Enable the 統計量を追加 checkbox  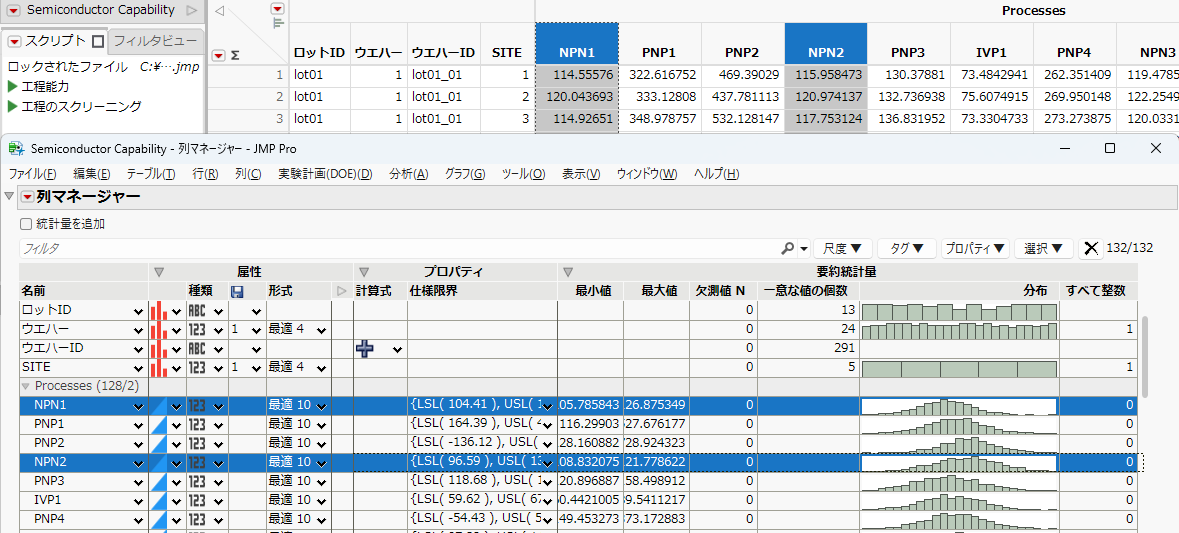(26, 223)
